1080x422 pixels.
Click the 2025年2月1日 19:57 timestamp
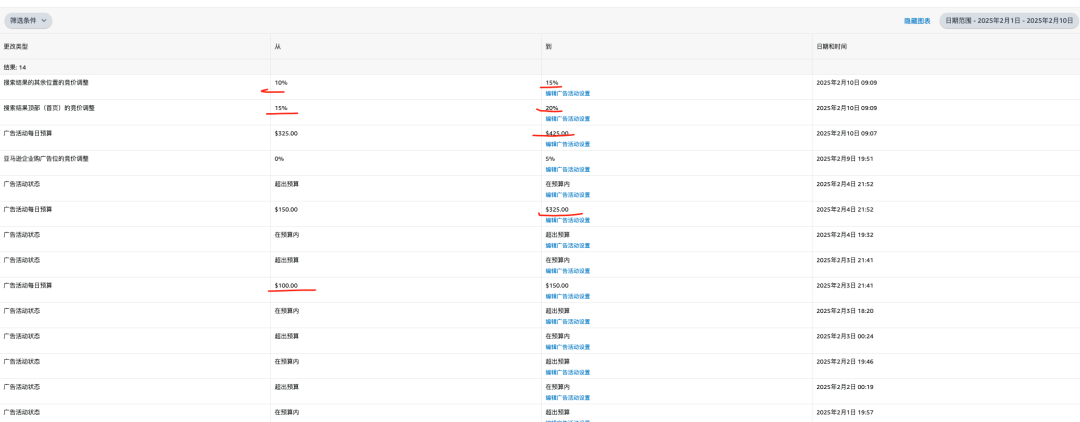pos(845,412)
